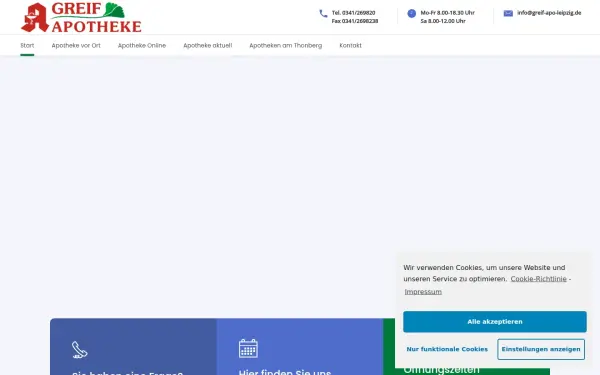The height and width of the screenshot is (375, 600).
Task: Click Mo-Fr 8.00-18.30 Uhr text
Action: point(447,13)
